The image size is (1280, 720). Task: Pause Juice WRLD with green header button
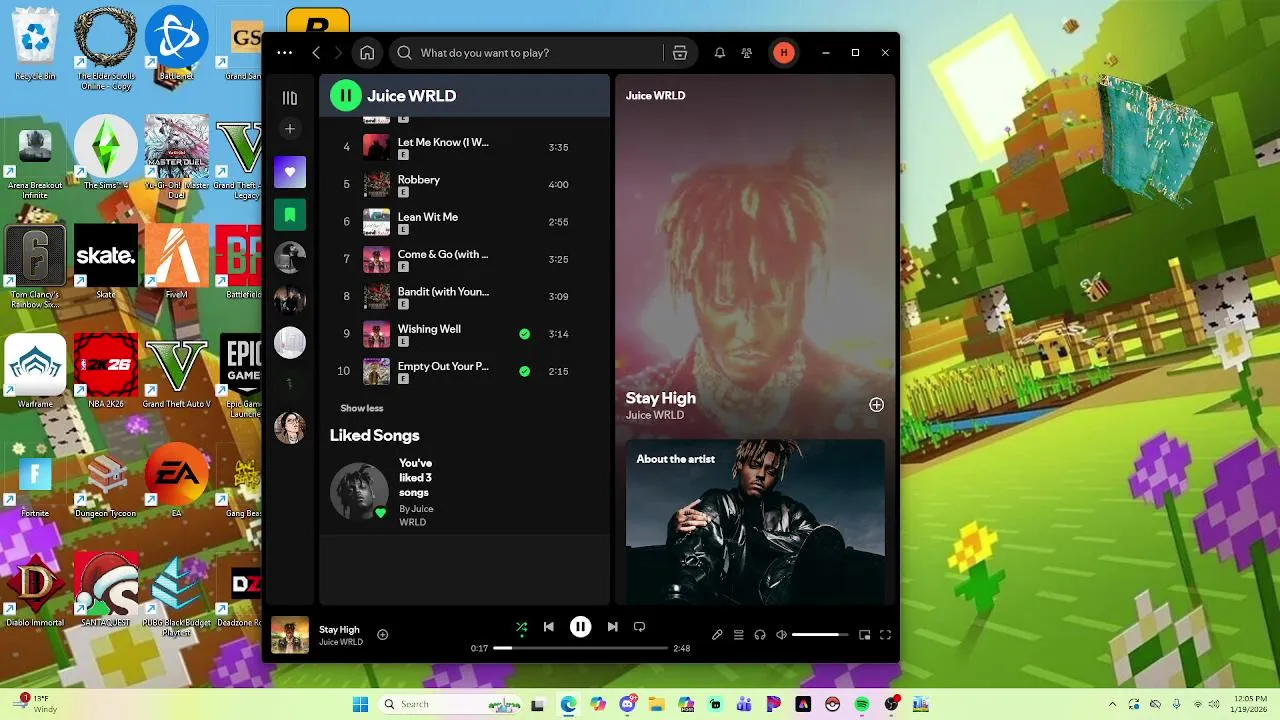pos(345,96)
